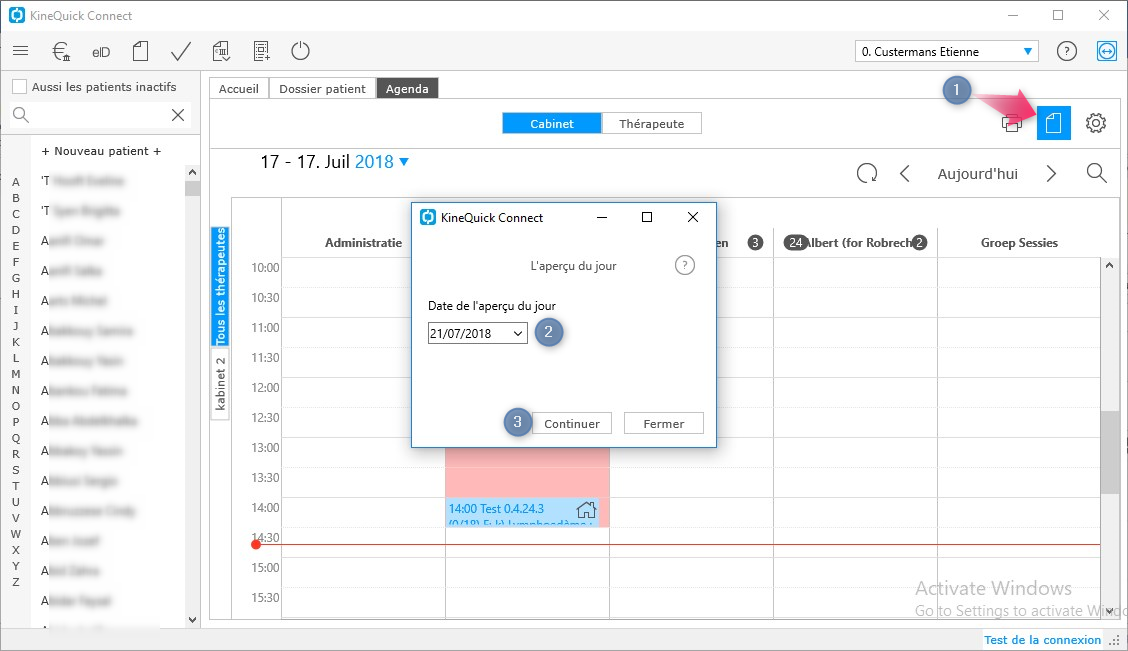Click the 10:00 time label
Screen dimensions: 1128x651
(x=265, y=268)
